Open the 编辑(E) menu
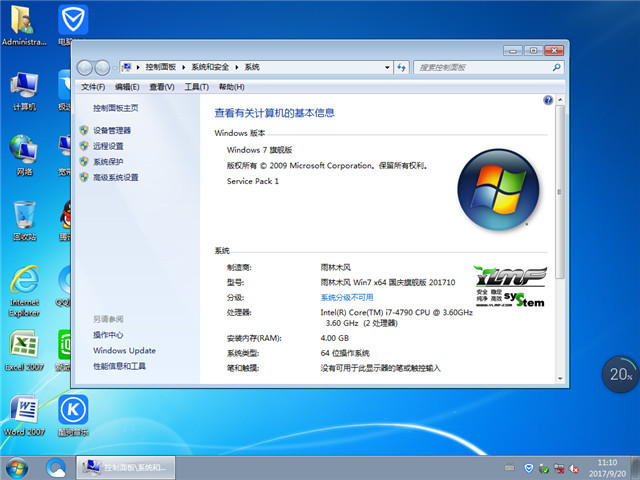Viewport: 640px width, 480px height. coord(127,87)
